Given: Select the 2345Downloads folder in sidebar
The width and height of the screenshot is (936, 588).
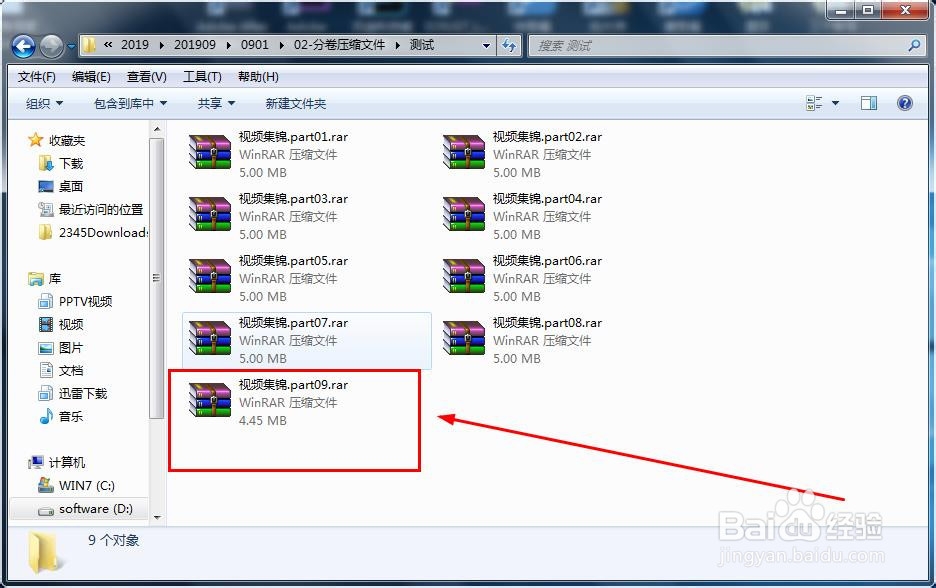Looking at the screenshot, I should click(x=93, y=232).
